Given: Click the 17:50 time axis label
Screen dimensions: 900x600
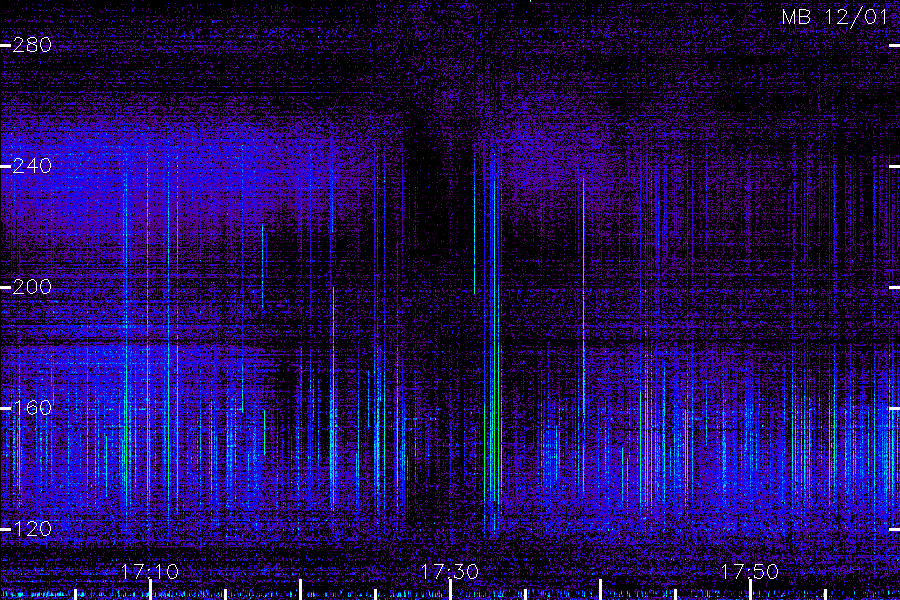Looking at the screenshot, I should (750, 571).
